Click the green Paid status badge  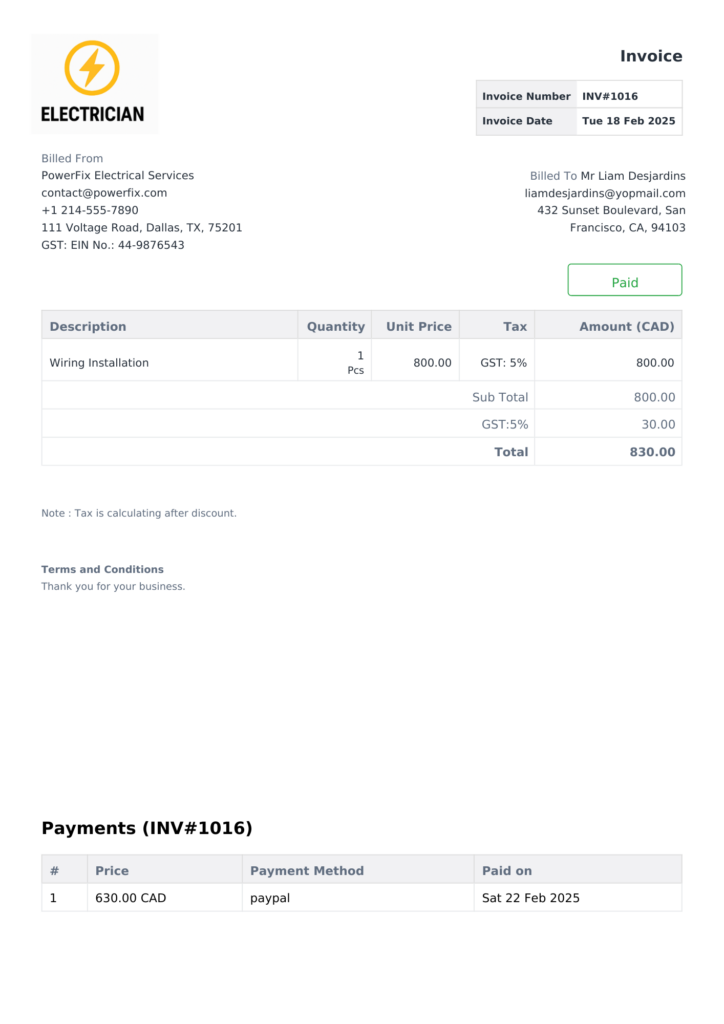pos(625,280)
